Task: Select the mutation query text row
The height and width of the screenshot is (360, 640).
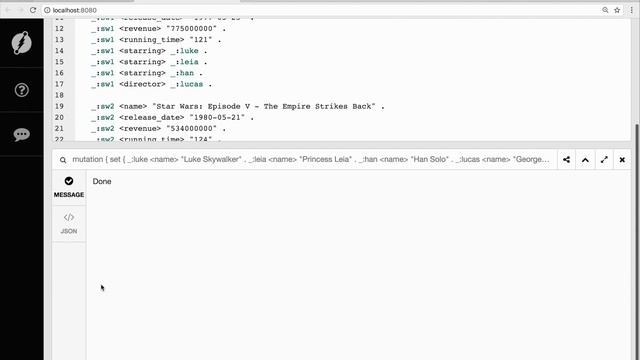Action: [311, 160]
